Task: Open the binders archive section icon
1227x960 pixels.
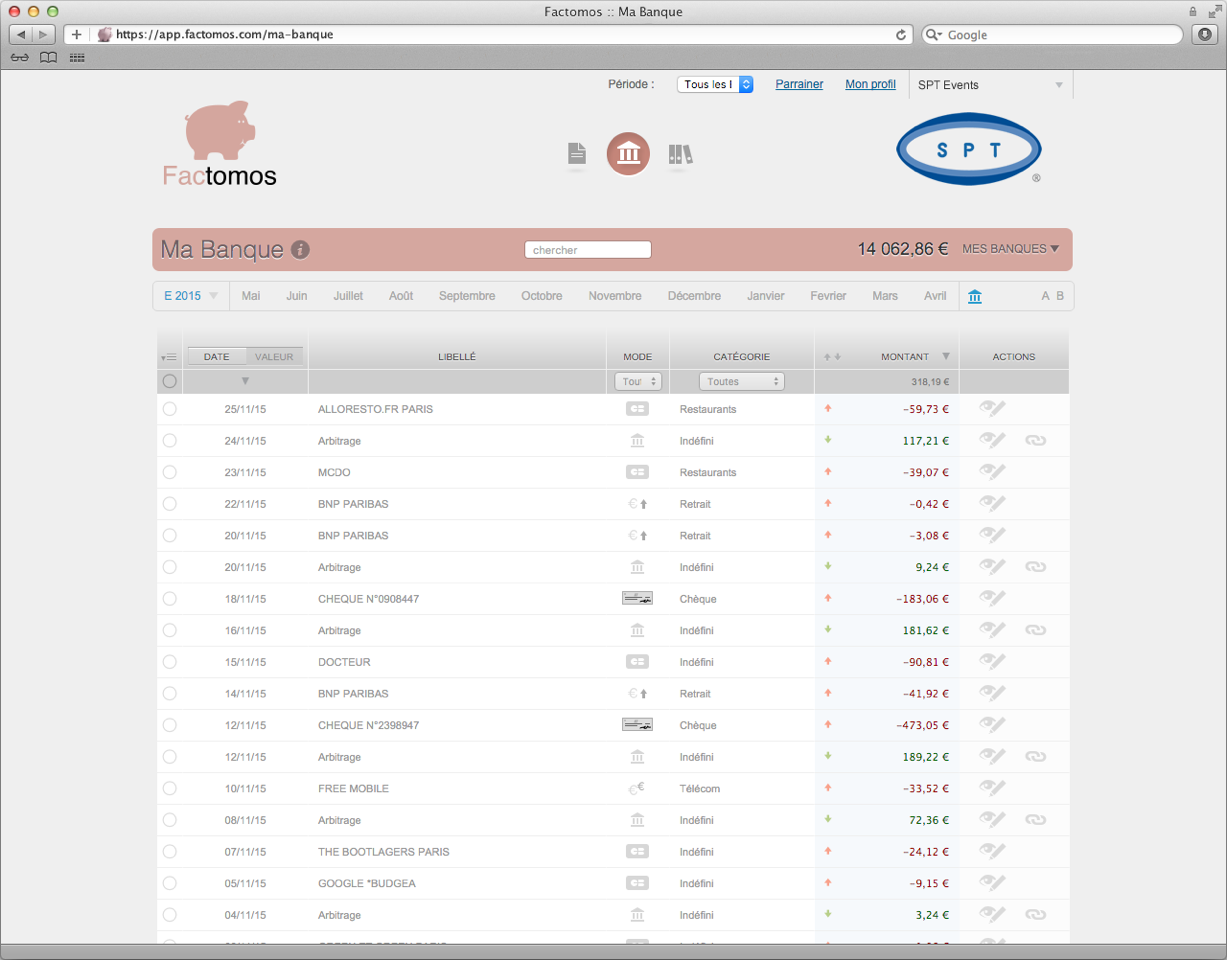Action: pos(680,154)
